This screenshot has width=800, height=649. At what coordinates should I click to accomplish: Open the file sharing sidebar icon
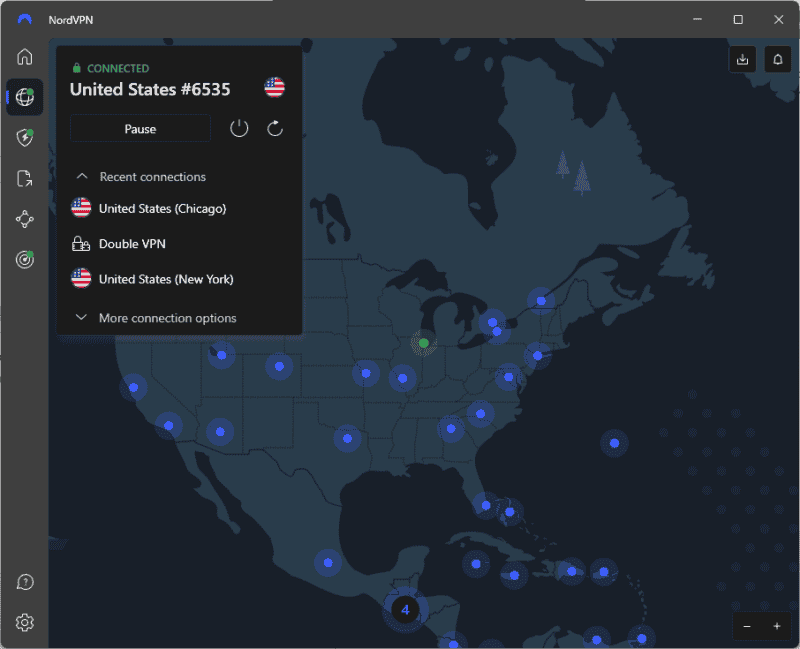[25, 179]
